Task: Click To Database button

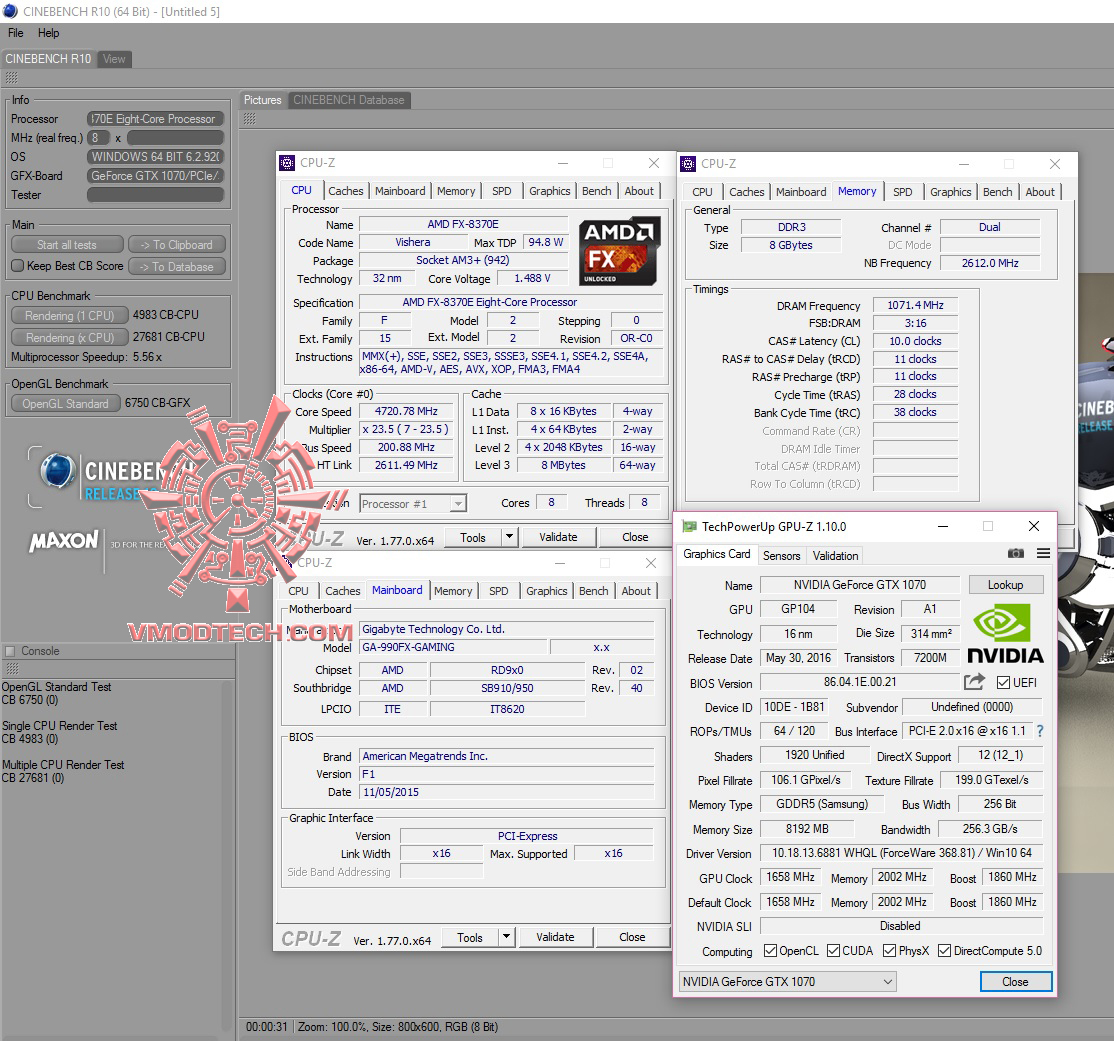Action: coord(177,266)
